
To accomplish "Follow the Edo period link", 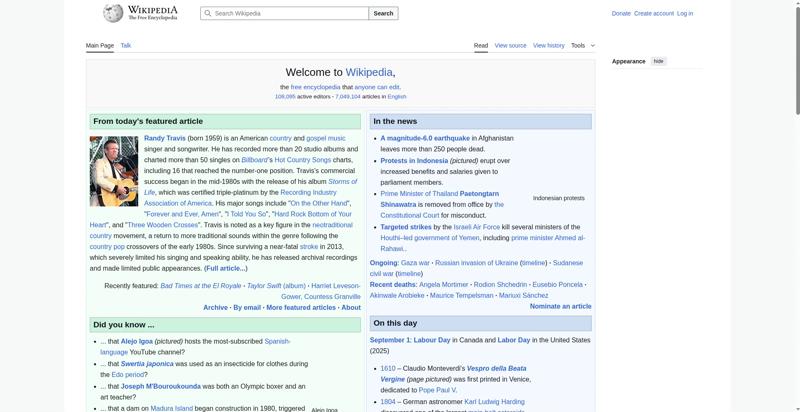I will [128, 375].
